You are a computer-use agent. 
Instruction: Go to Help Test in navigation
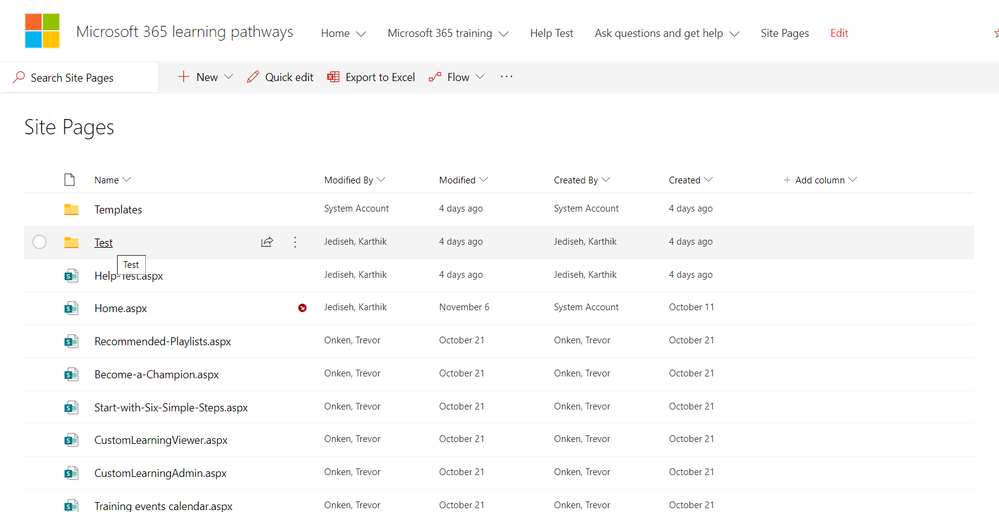[x=552, y=33]
